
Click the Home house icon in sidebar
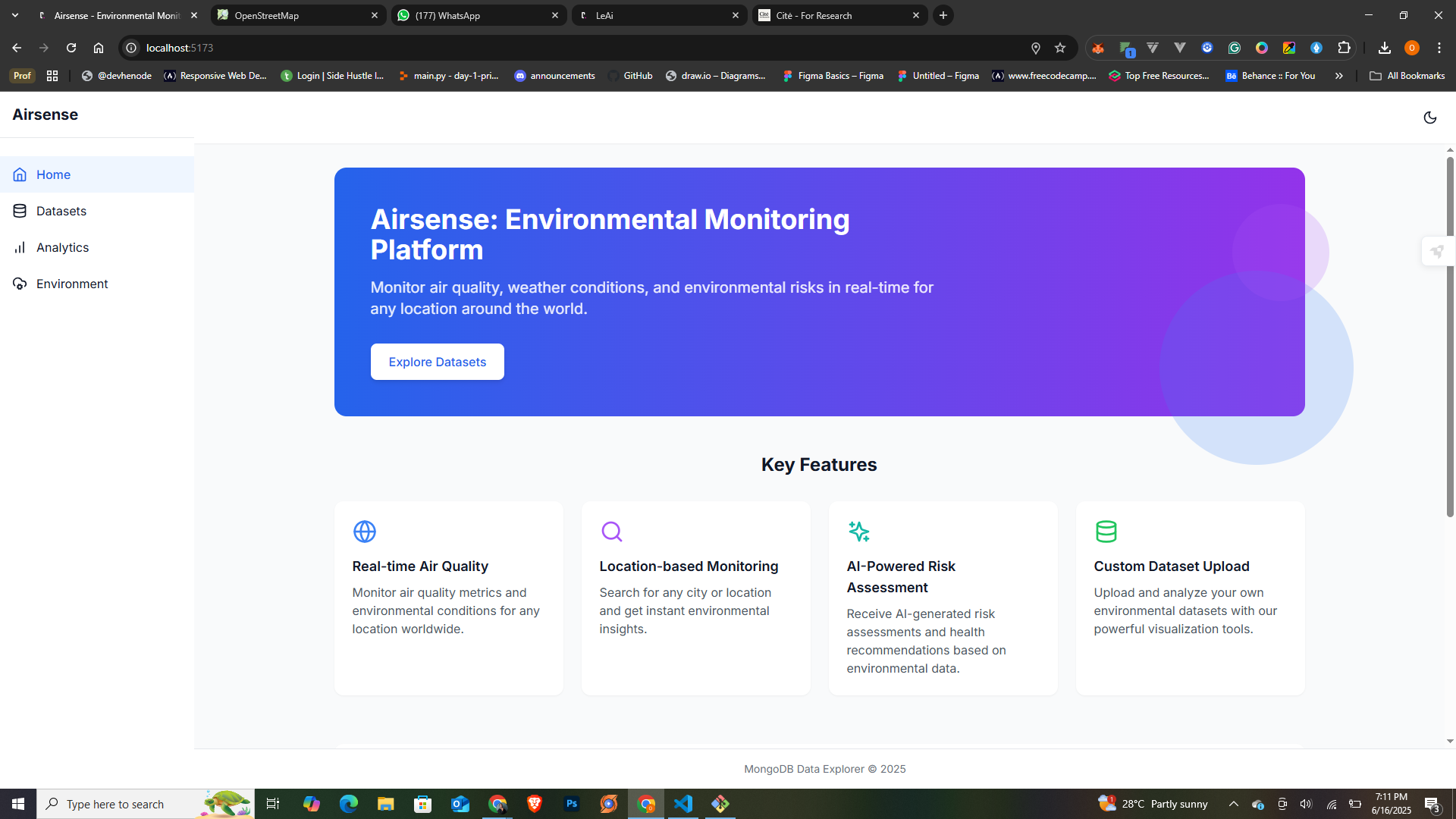click(20, 174)
